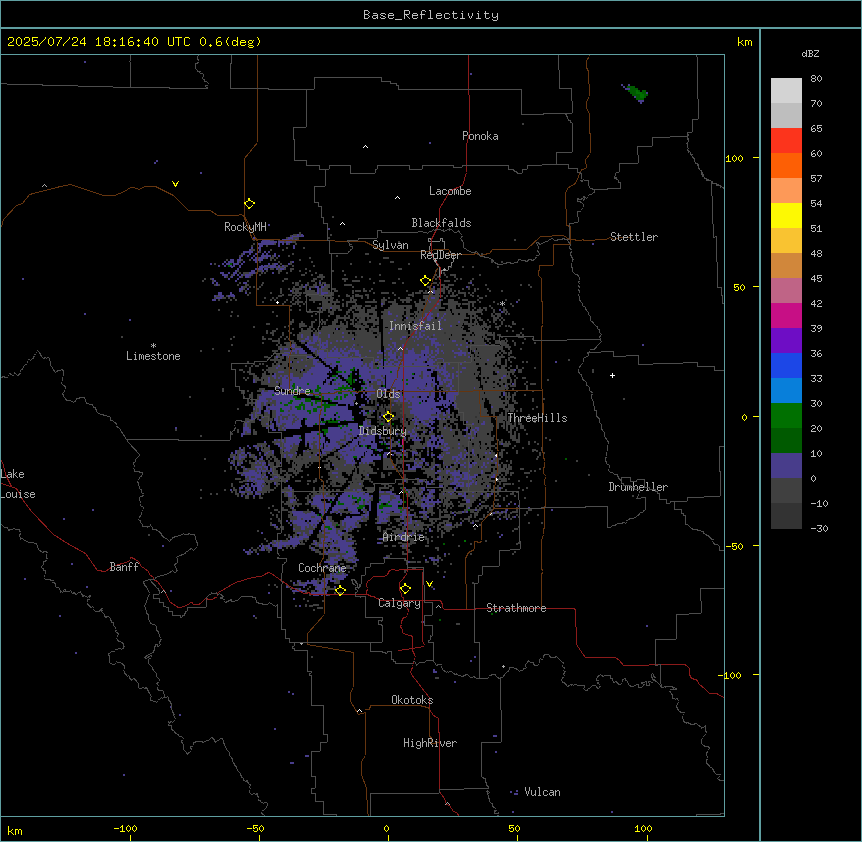862x842 pixels.
Task: Click the Blackfalds city label
Action: (x=441, y=223)
